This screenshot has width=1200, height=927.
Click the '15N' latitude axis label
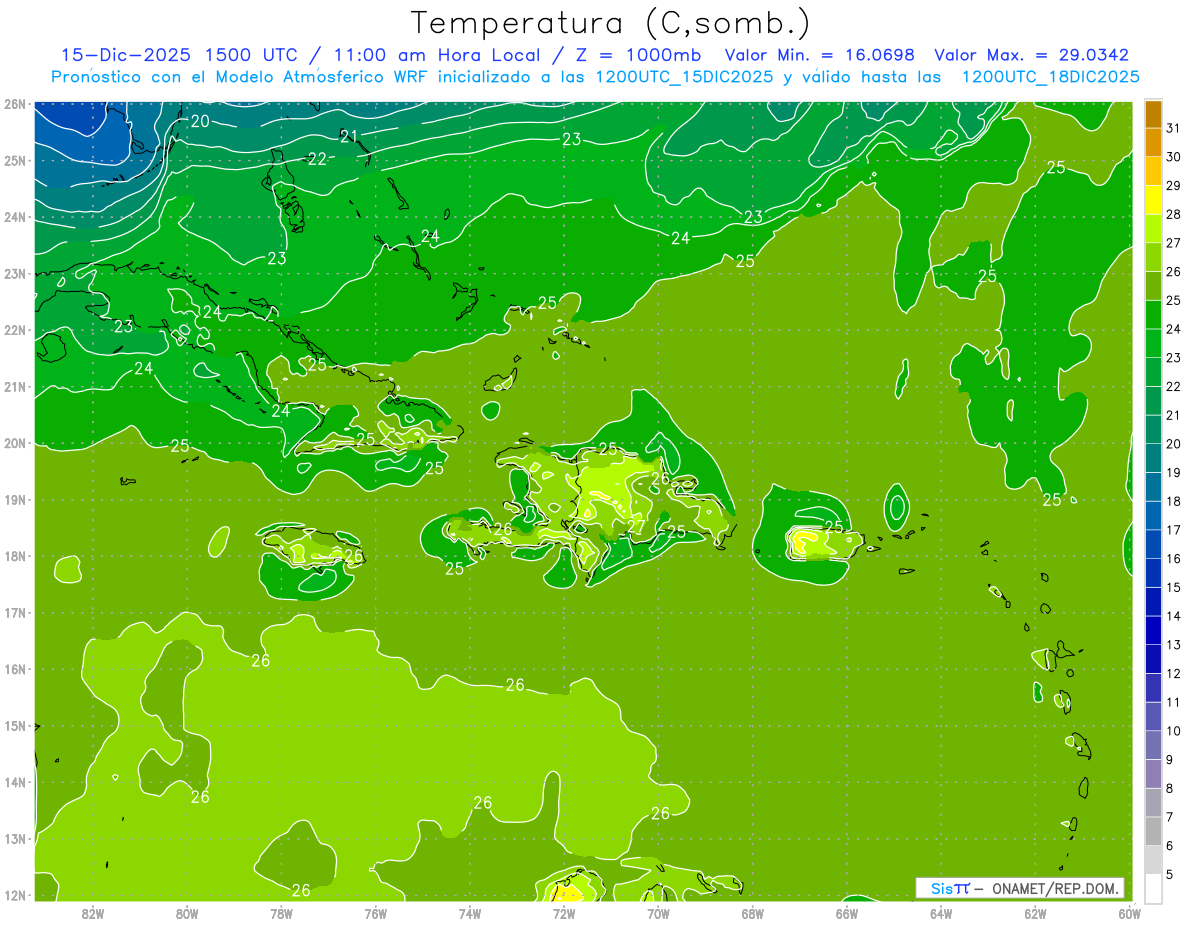tap(15, 725)
